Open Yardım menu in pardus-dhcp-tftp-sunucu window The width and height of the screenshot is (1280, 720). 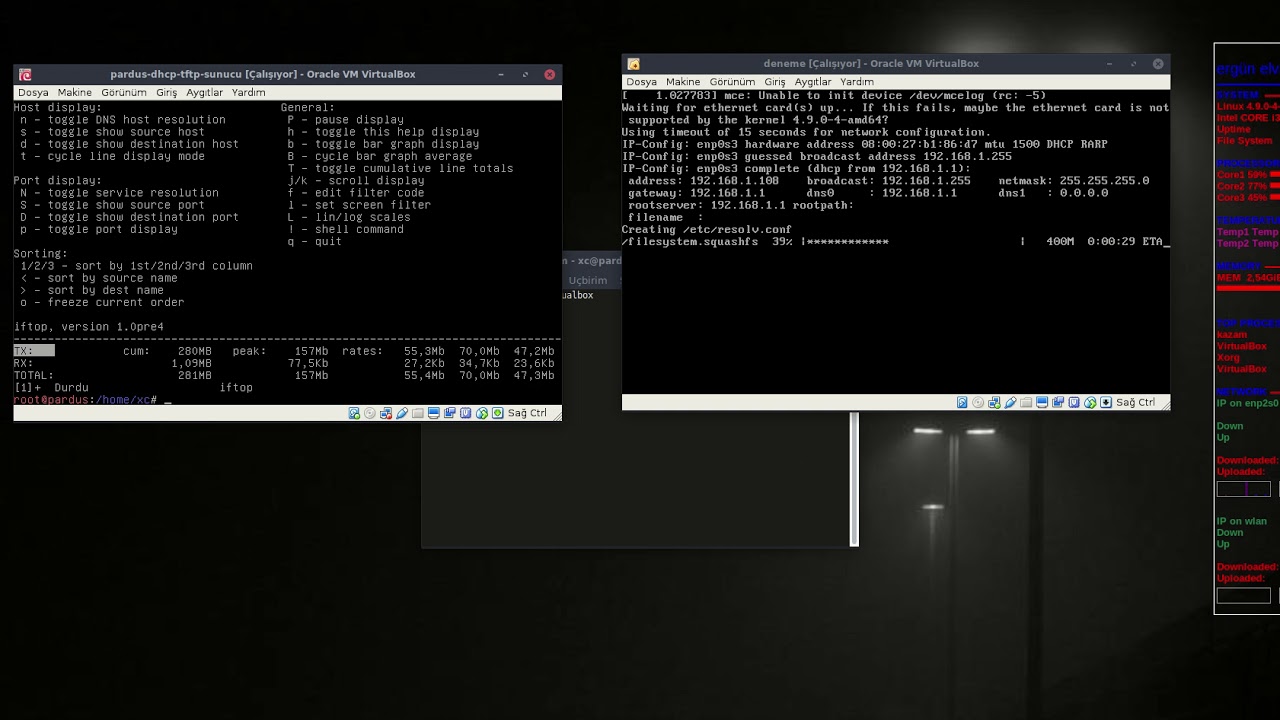pos(248,92)
